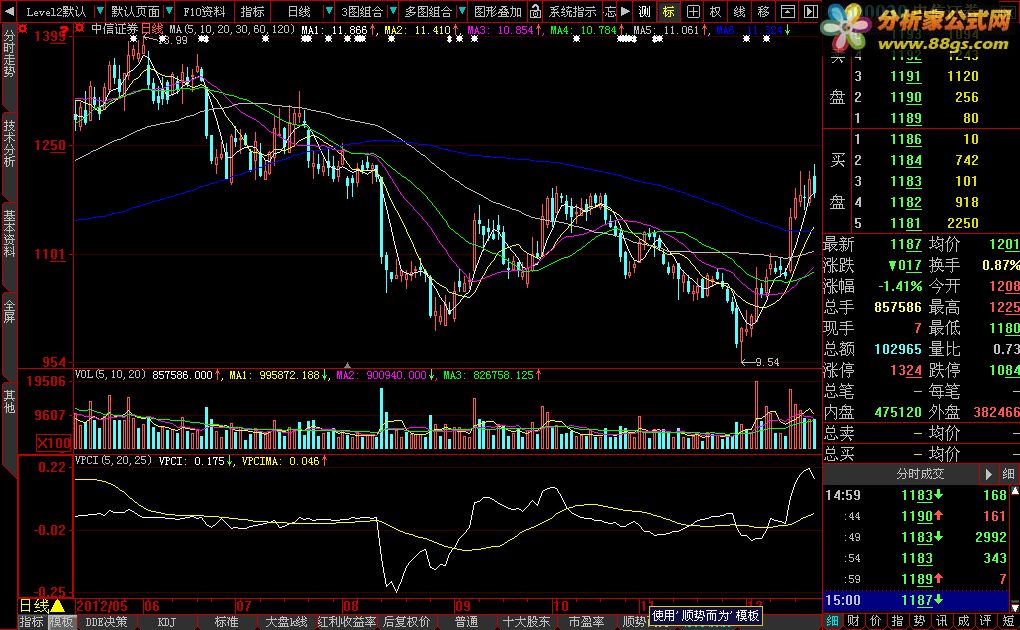This screenshot has width=1020, height=630.
Task: Click the side panel collapse icon
Action: 811,11
